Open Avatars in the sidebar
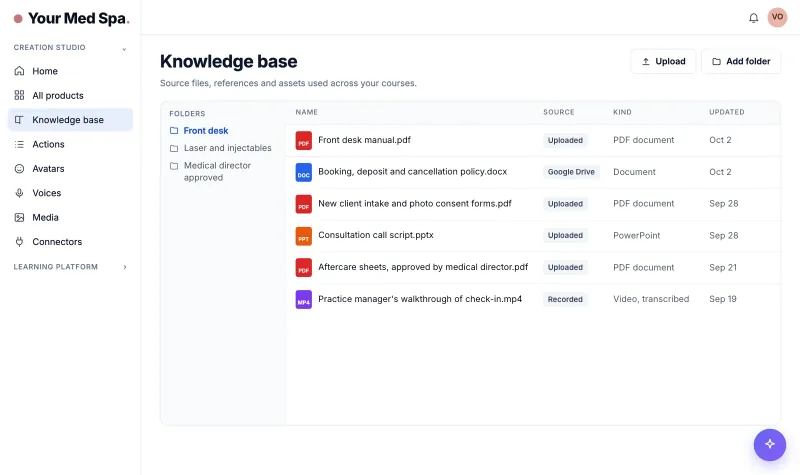 (x=70, y=169)
